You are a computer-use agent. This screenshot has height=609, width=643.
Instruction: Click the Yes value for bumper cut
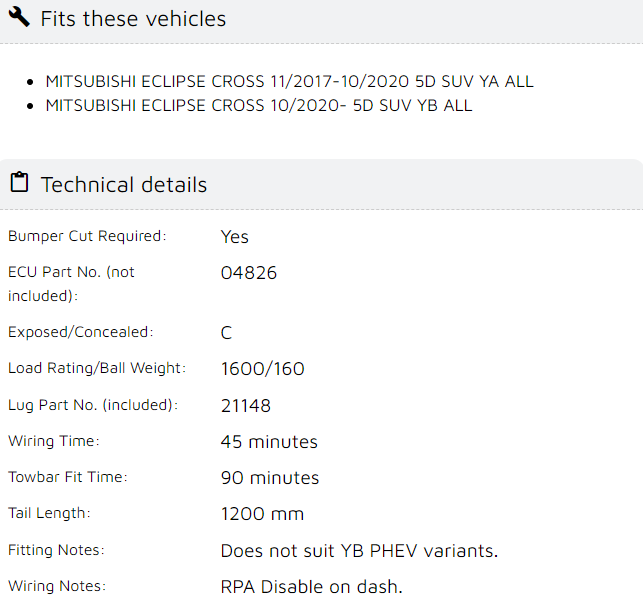click(235, 237)
